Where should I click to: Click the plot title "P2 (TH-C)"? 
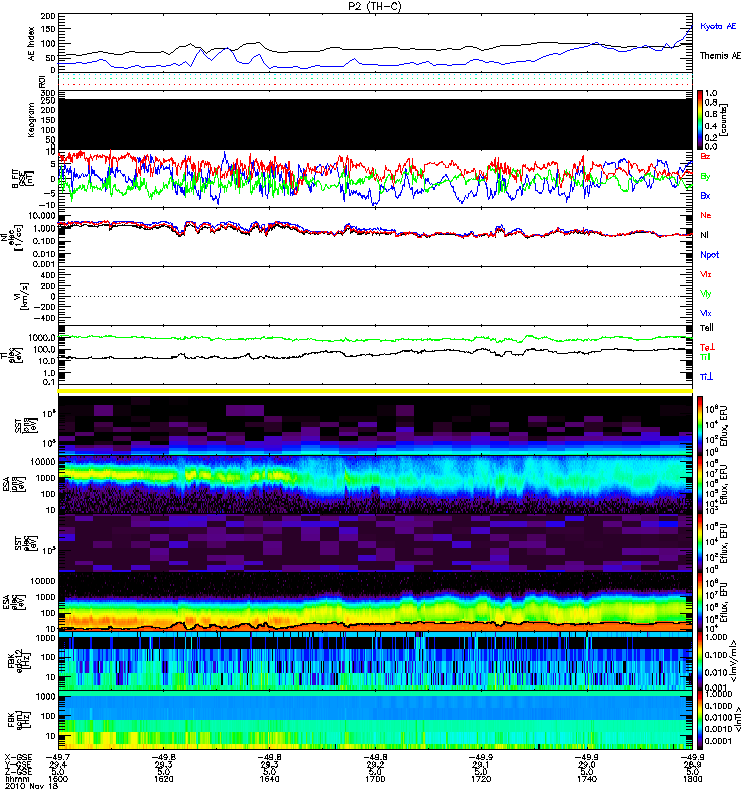(375, 6)
